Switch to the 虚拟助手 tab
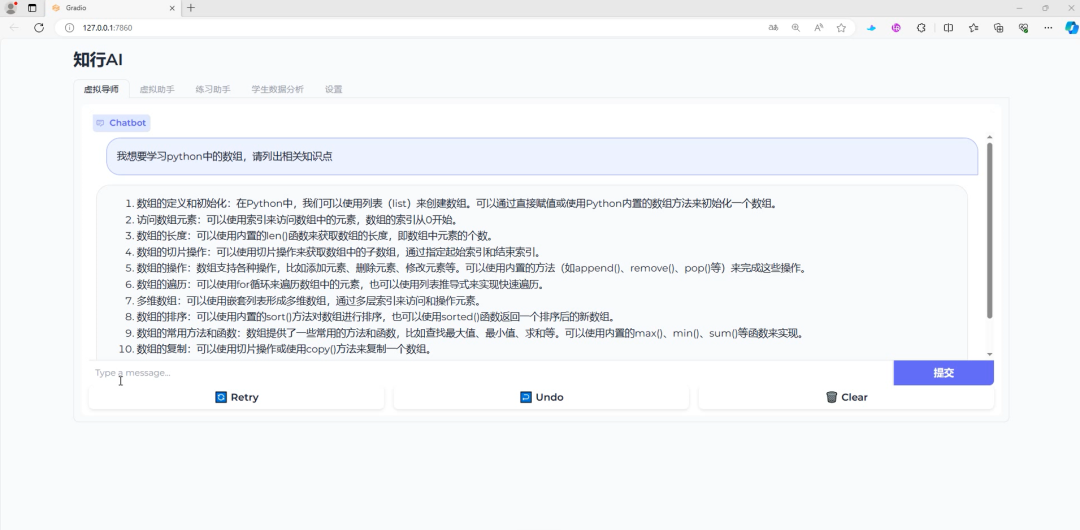The image size is (1080, 530). (x=157, y=90)
